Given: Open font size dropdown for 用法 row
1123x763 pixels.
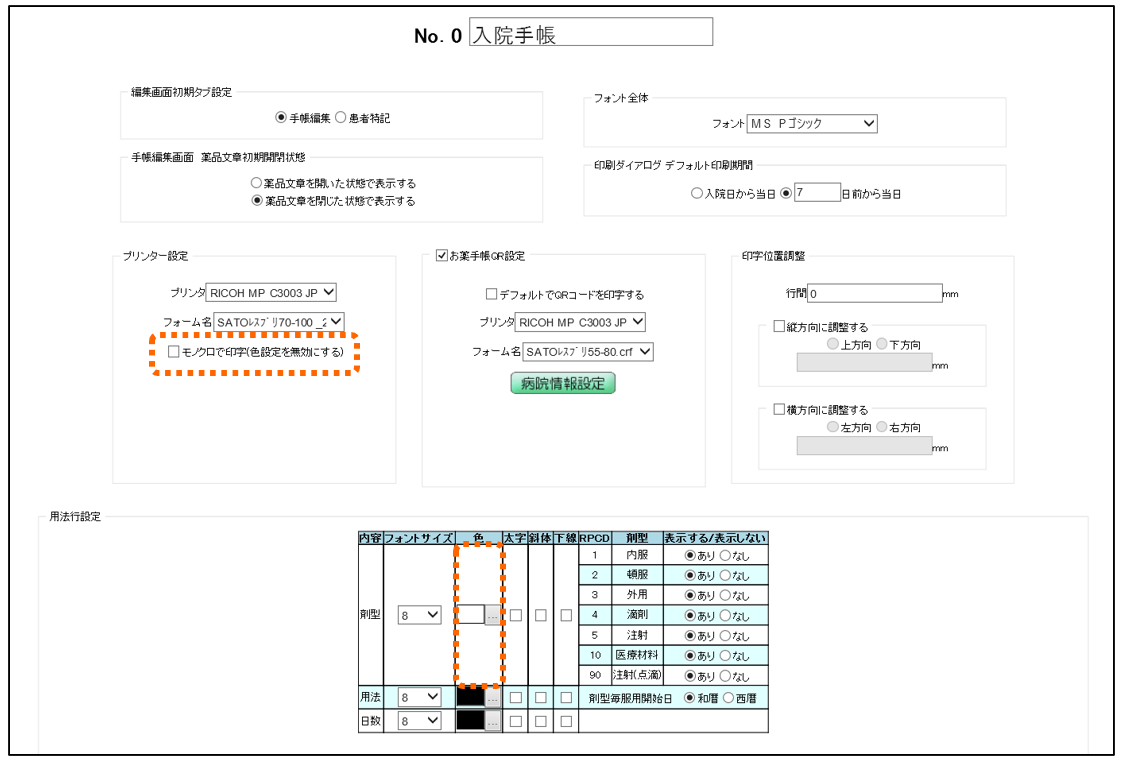Looking at the screenshot, I should (x=420, y=696).
